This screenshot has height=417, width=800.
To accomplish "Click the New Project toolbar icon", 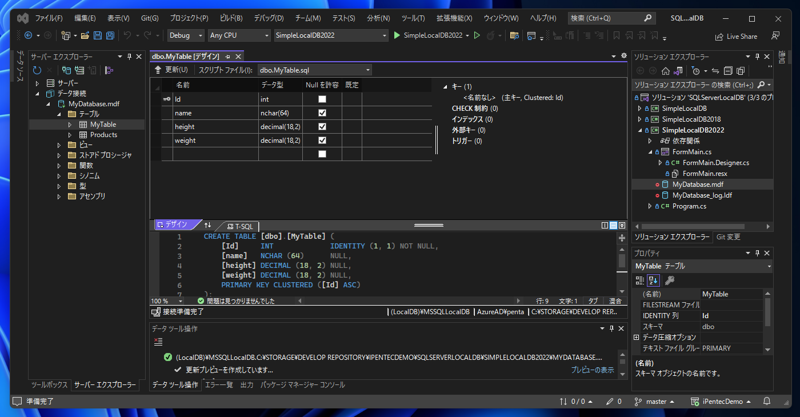I will (65, 36).
